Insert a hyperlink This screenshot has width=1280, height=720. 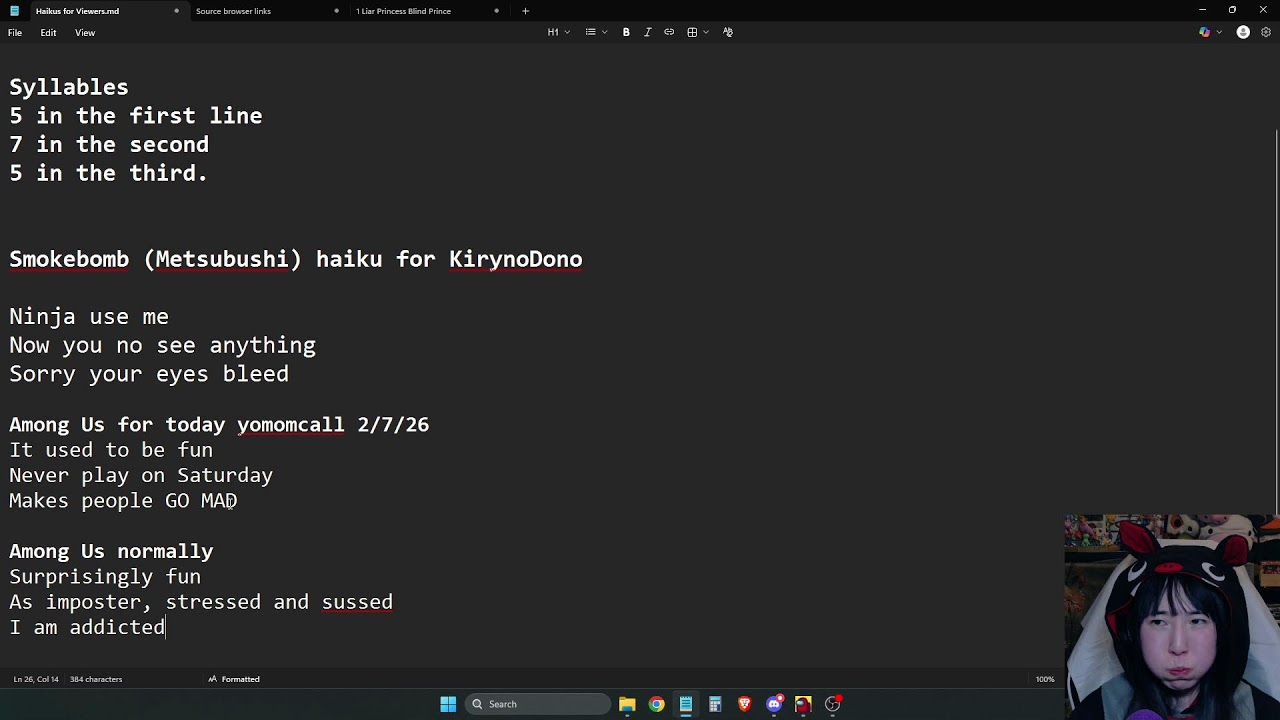pyautogui.click(x=669, y=32)
